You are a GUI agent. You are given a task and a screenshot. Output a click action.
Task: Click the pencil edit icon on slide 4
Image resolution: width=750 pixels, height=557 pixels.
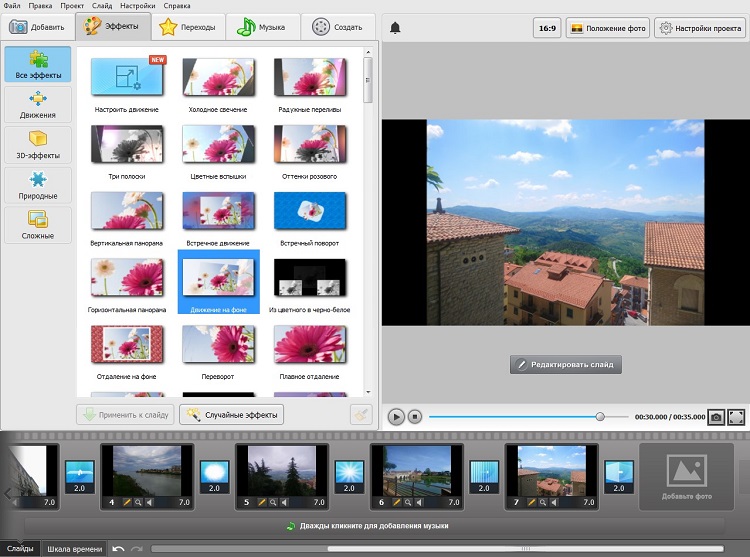pyautogui.click(x=127, y=502)
